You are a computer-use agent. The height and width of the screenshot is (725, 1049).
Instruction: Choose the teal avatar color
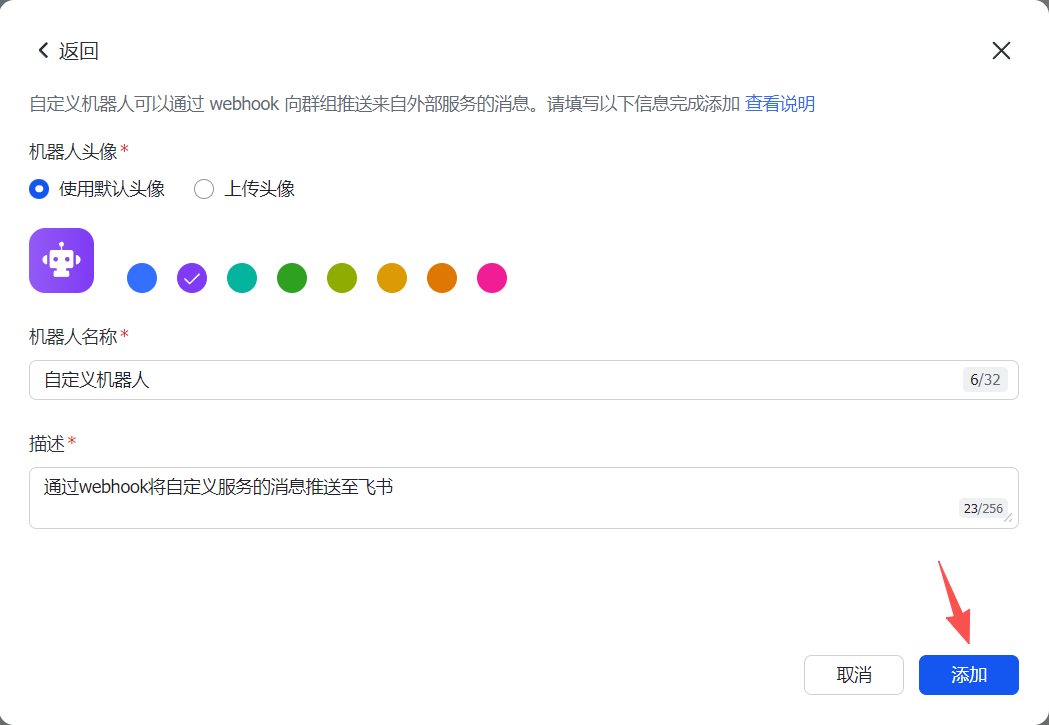[x=242, y=278]
